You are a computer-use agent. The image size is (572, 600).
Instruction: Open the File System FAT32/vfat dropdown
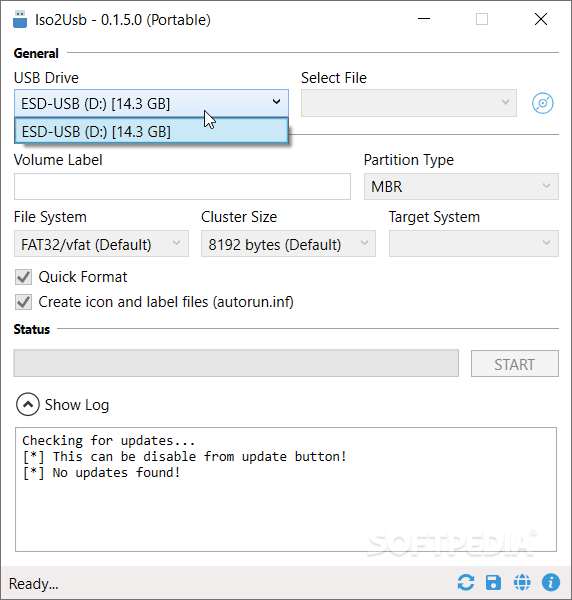coord(101,244)
